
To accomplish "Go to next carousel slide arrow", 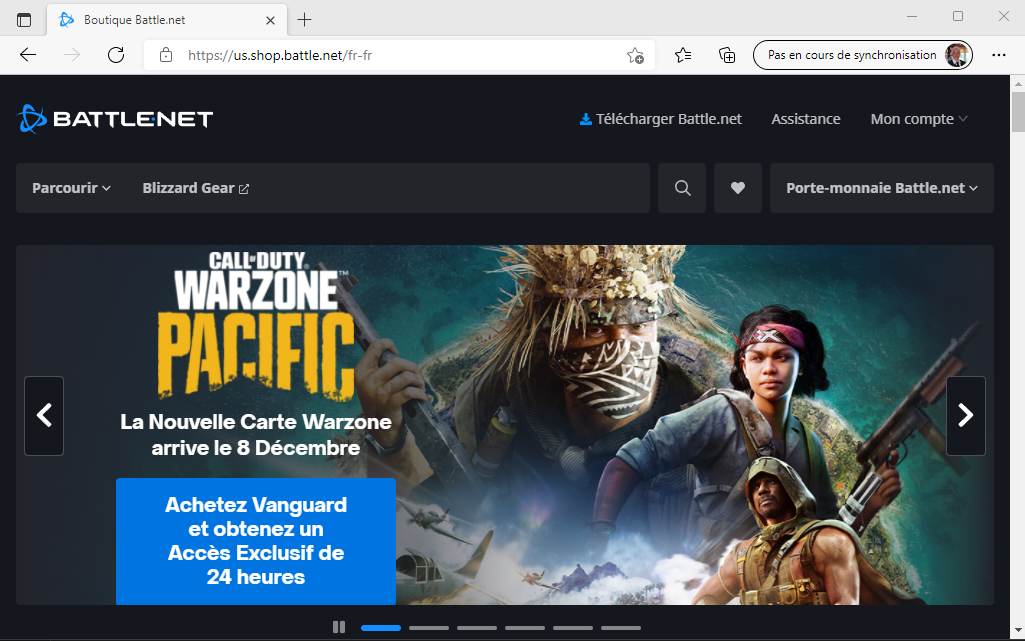I will tap(966, 416).
